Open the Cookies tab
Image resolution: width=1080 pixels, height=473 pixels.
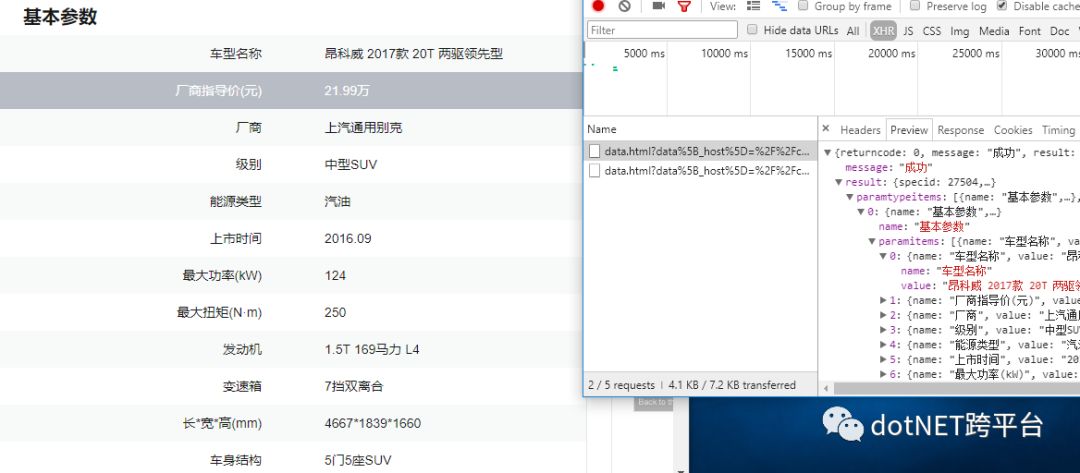1012,129
